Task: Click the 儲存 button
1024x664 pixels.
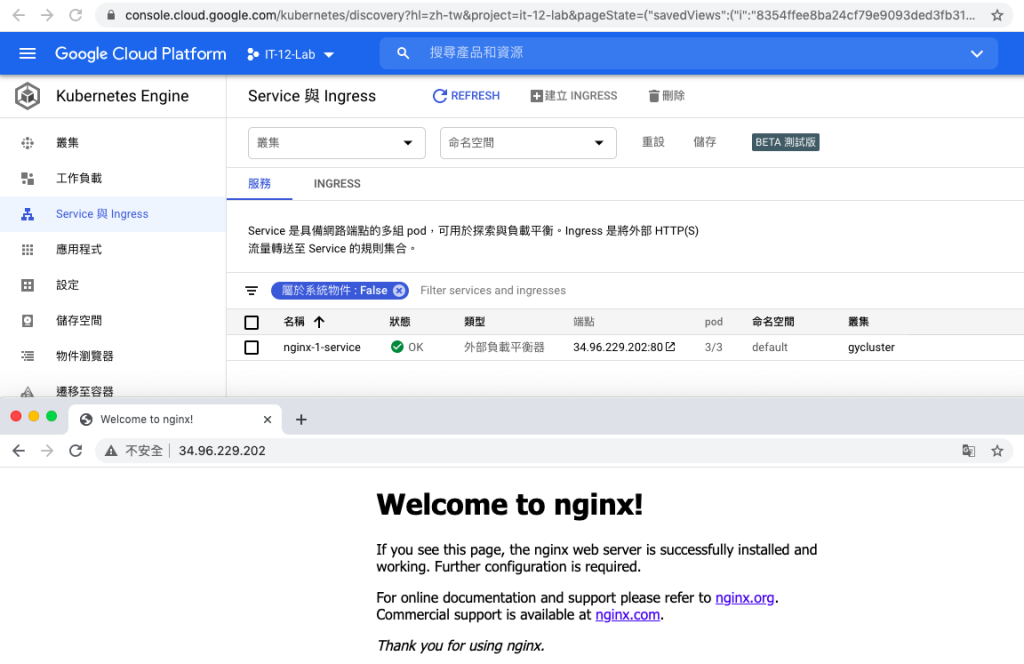Action: 705,142
